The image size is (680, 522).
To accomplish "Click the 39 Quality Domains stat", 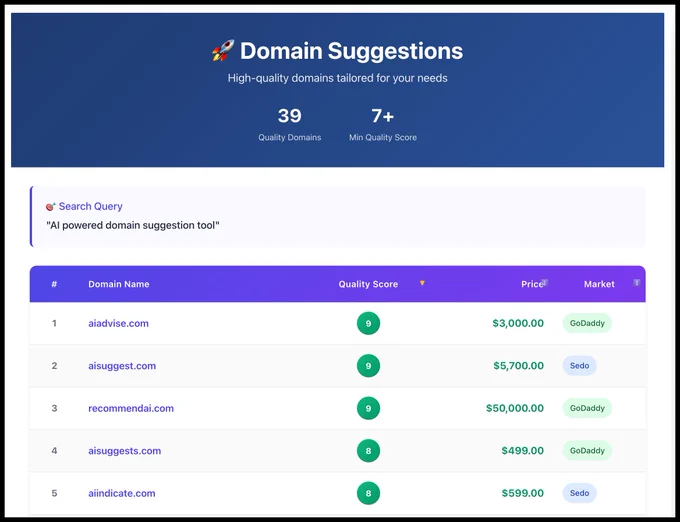I will 290,124.
